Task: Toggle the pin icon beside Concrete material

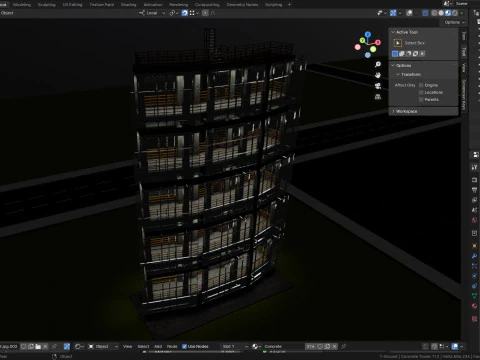Action: tap(343, 347)
